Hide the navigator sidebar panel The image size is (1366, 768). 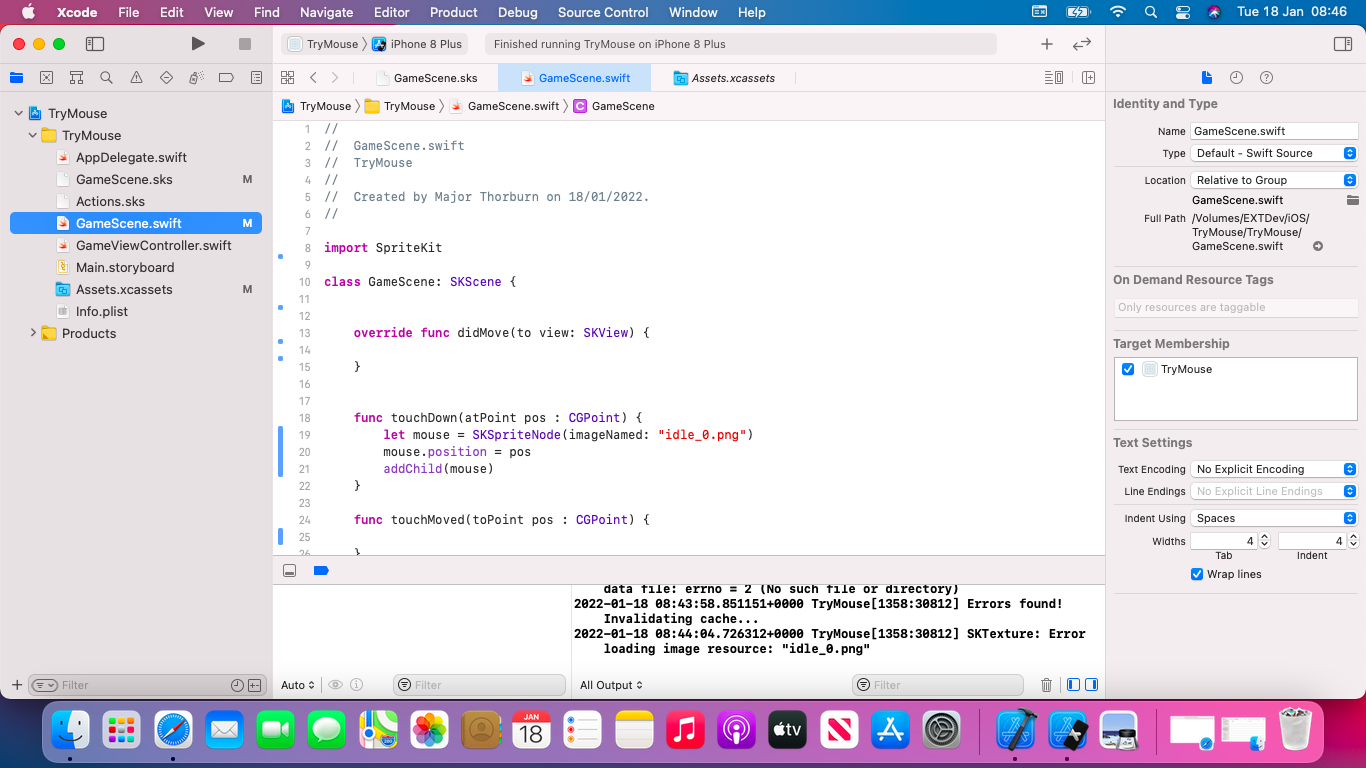pyautogui.click(x=95, y=44)
